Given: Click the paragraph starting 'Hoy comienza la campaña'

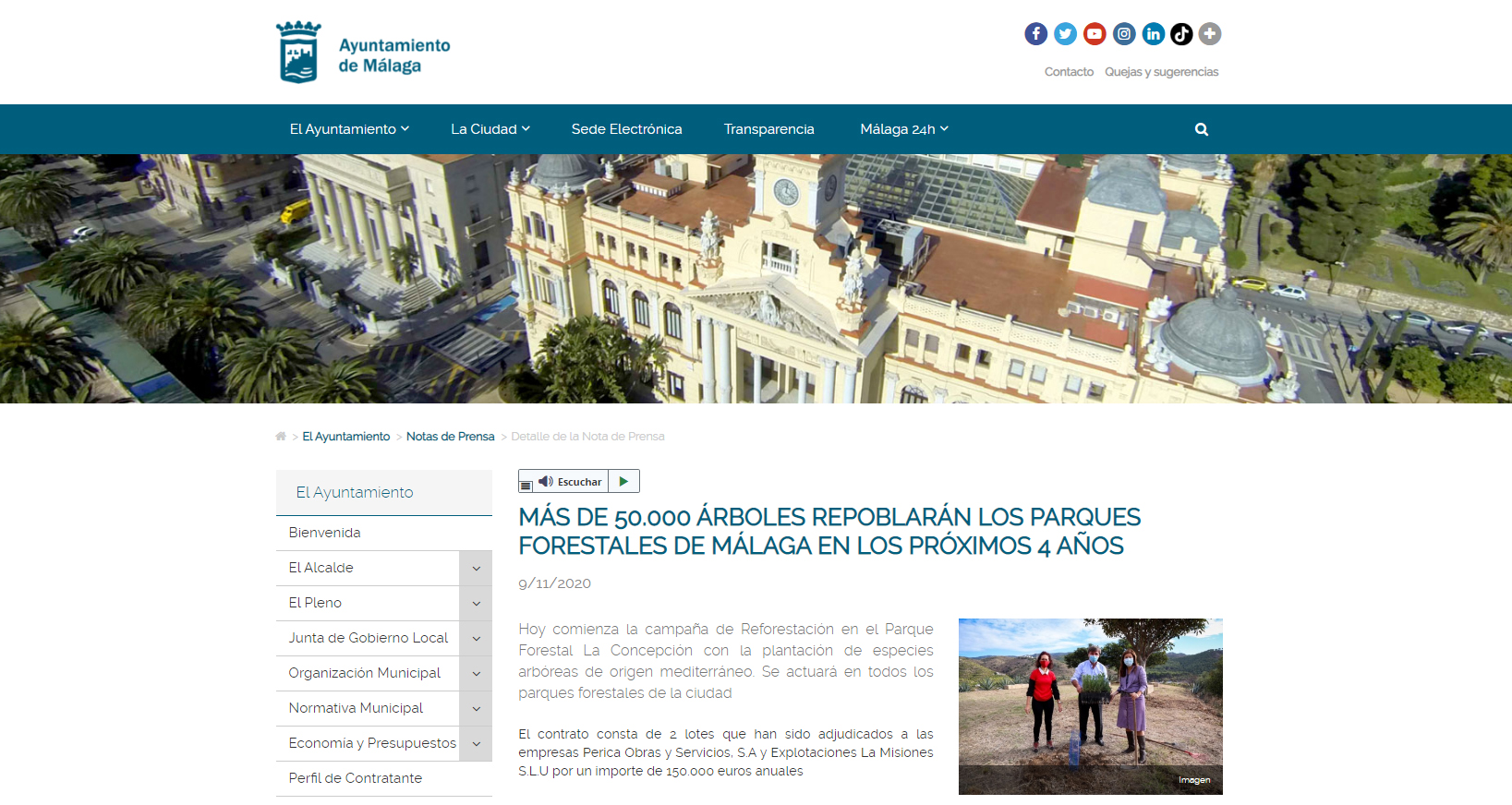Looking at the screenshot, I should coord(726,661).
